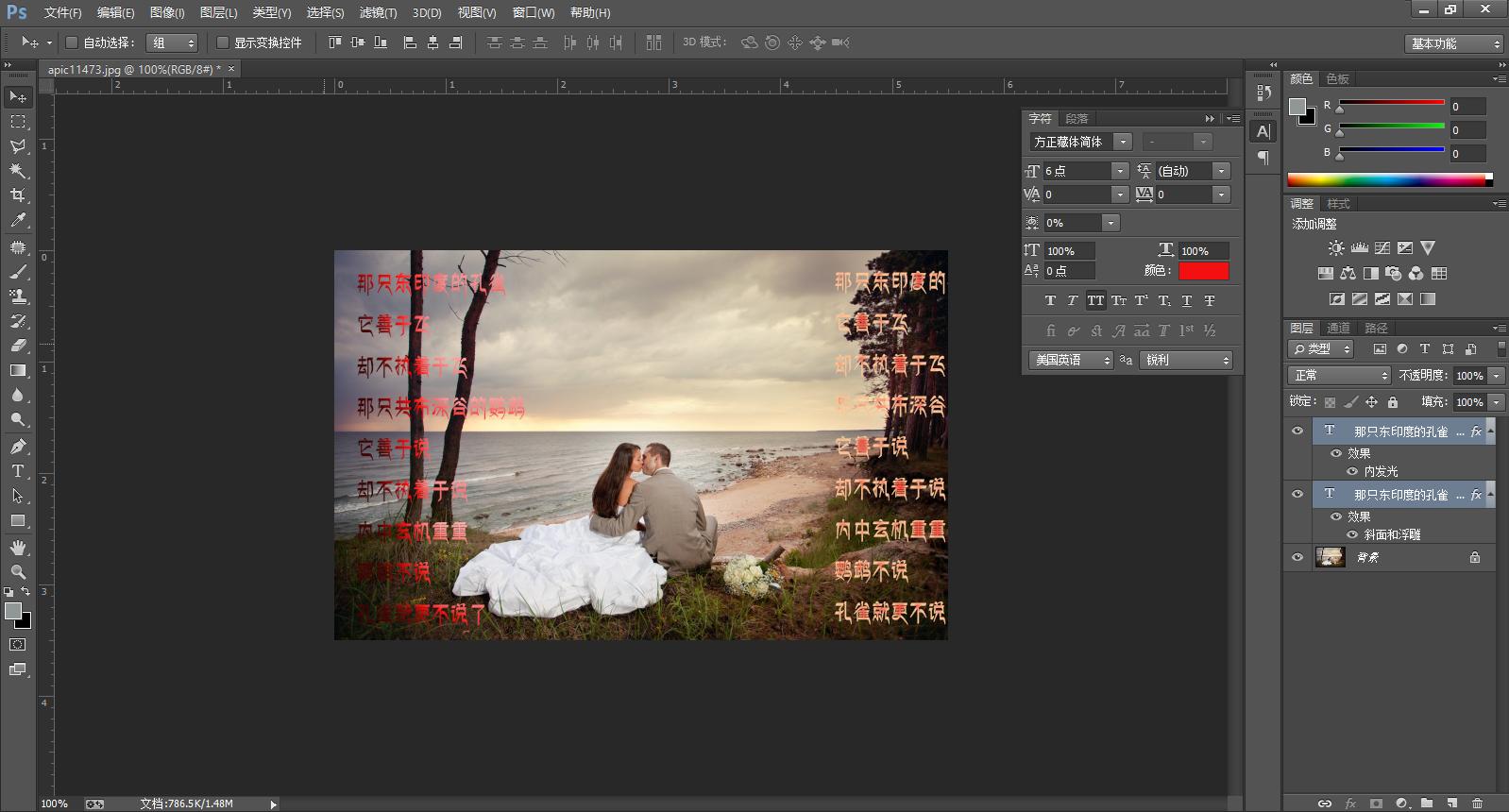The height and width of the screenshot is (812, 1509).
Task: Select the Horizontal Type tool
Action: (18, 471)
